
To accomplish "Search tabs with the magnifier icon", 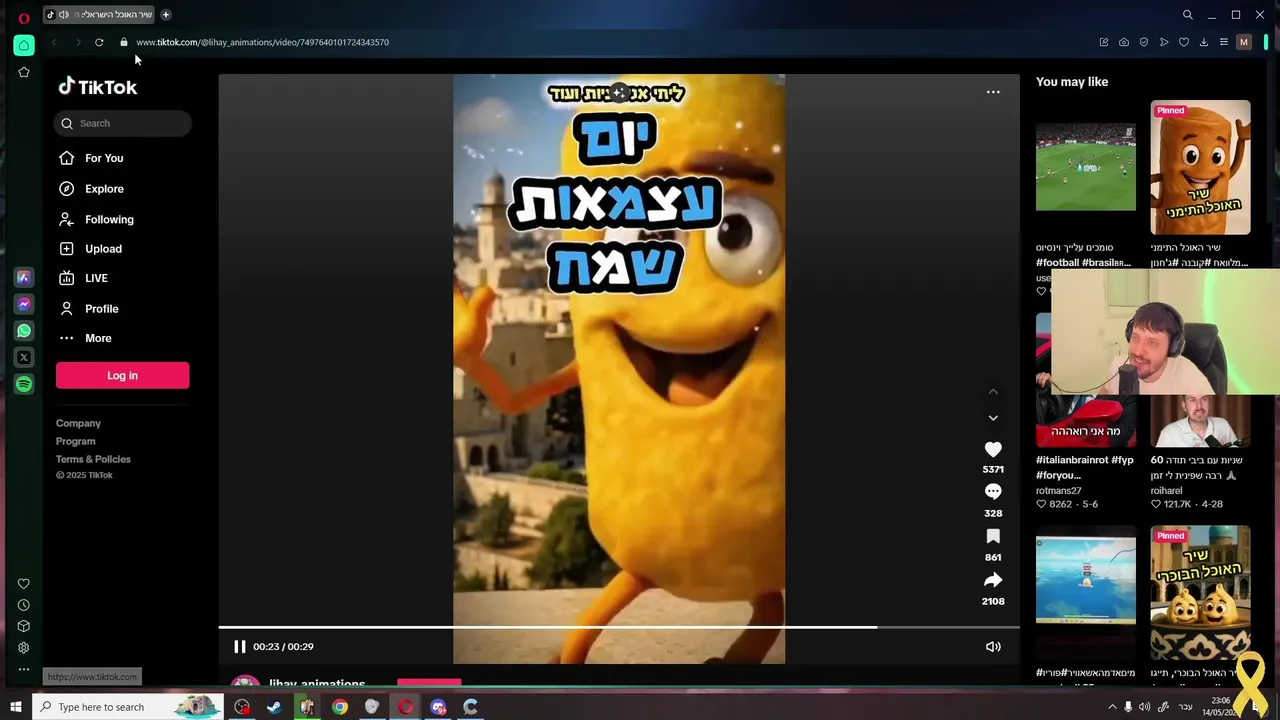I will tap(1188, 15).
